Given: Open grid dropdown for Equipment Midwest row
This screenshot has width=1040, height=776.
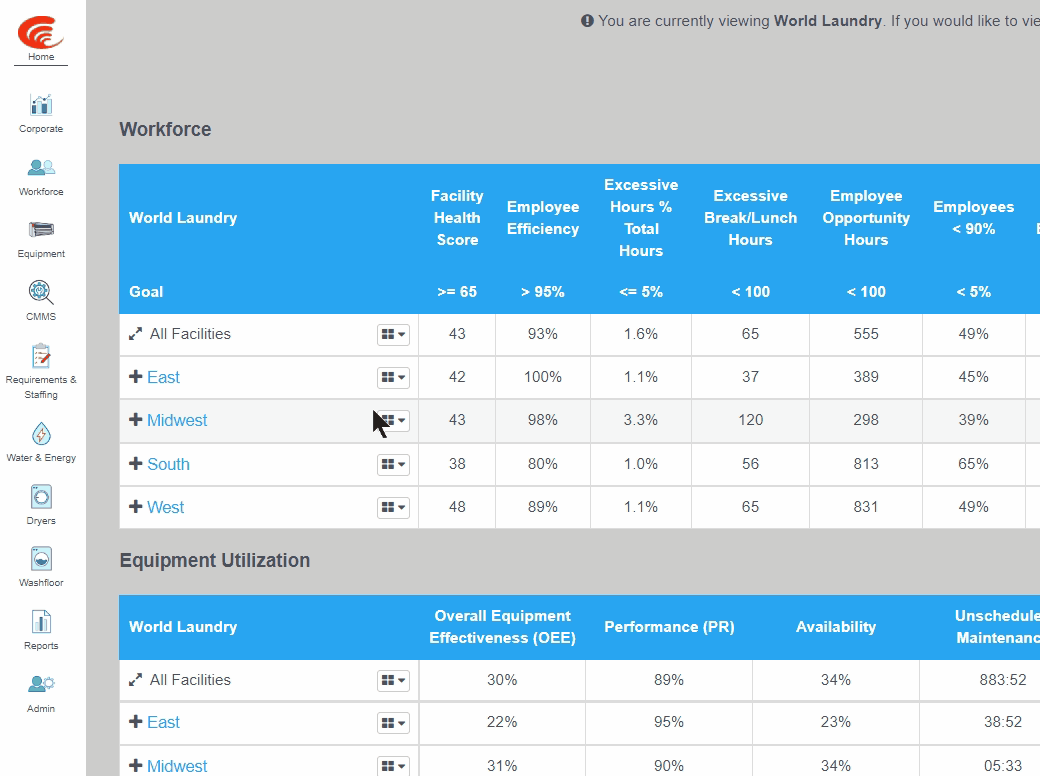Looking at the screenshot, I should click(x=393, y=766).
